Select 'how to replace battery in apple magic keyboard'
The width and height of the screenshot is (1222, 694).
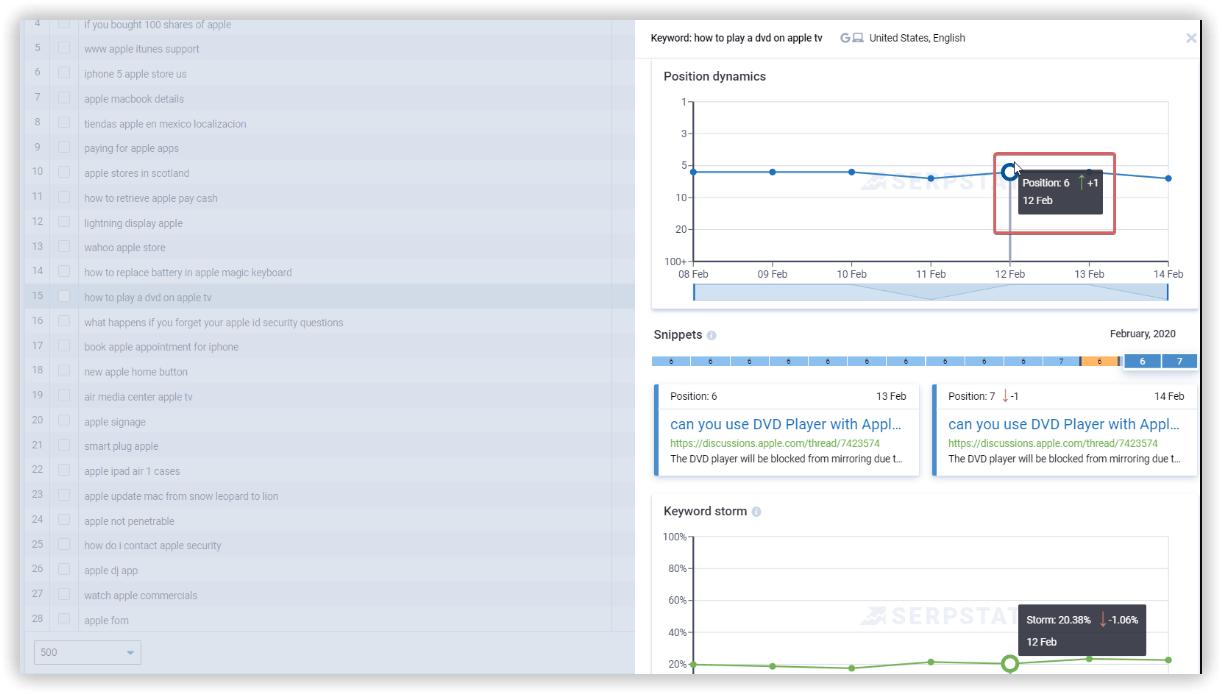pyautogui.click(x=188, y=272)
